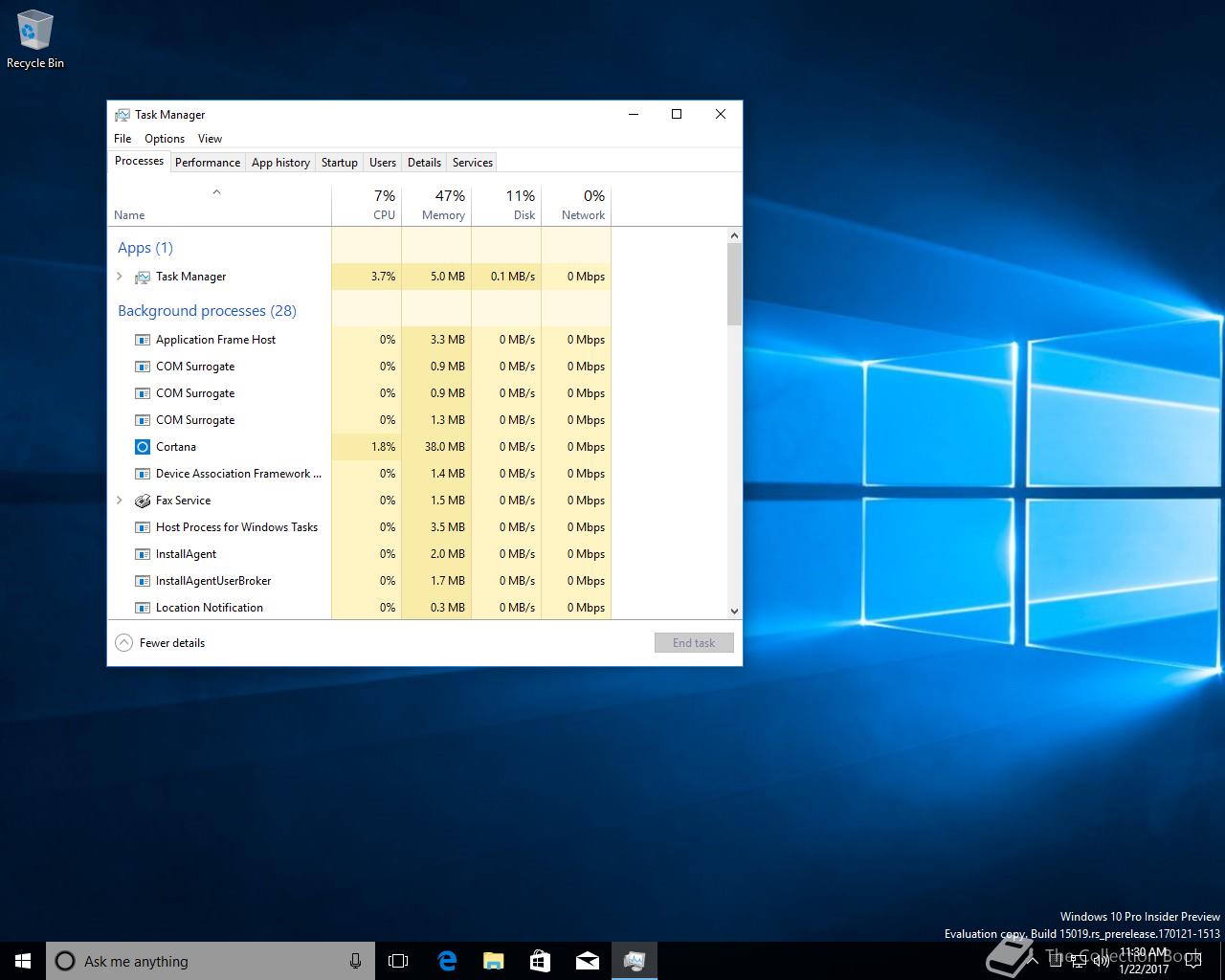Sort by the Network column header
This screenshot has height=980, width=1225.
(x=576, y=205)
